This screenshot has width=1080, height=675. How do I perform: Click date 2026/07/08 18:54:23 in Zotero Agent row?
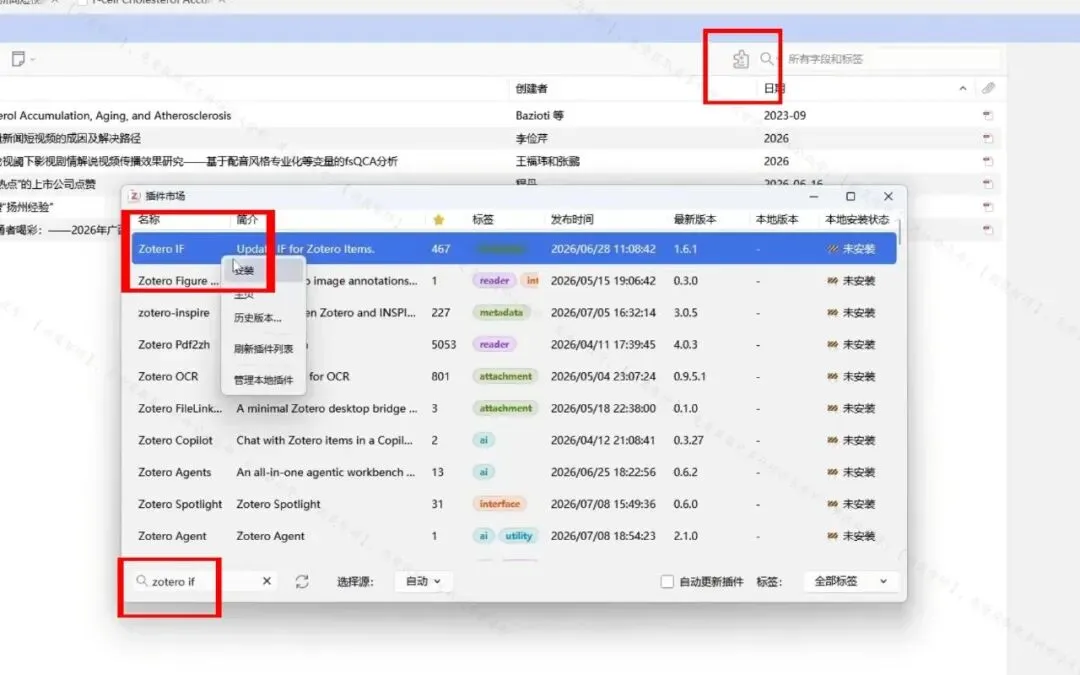click(x=603, y=536)
